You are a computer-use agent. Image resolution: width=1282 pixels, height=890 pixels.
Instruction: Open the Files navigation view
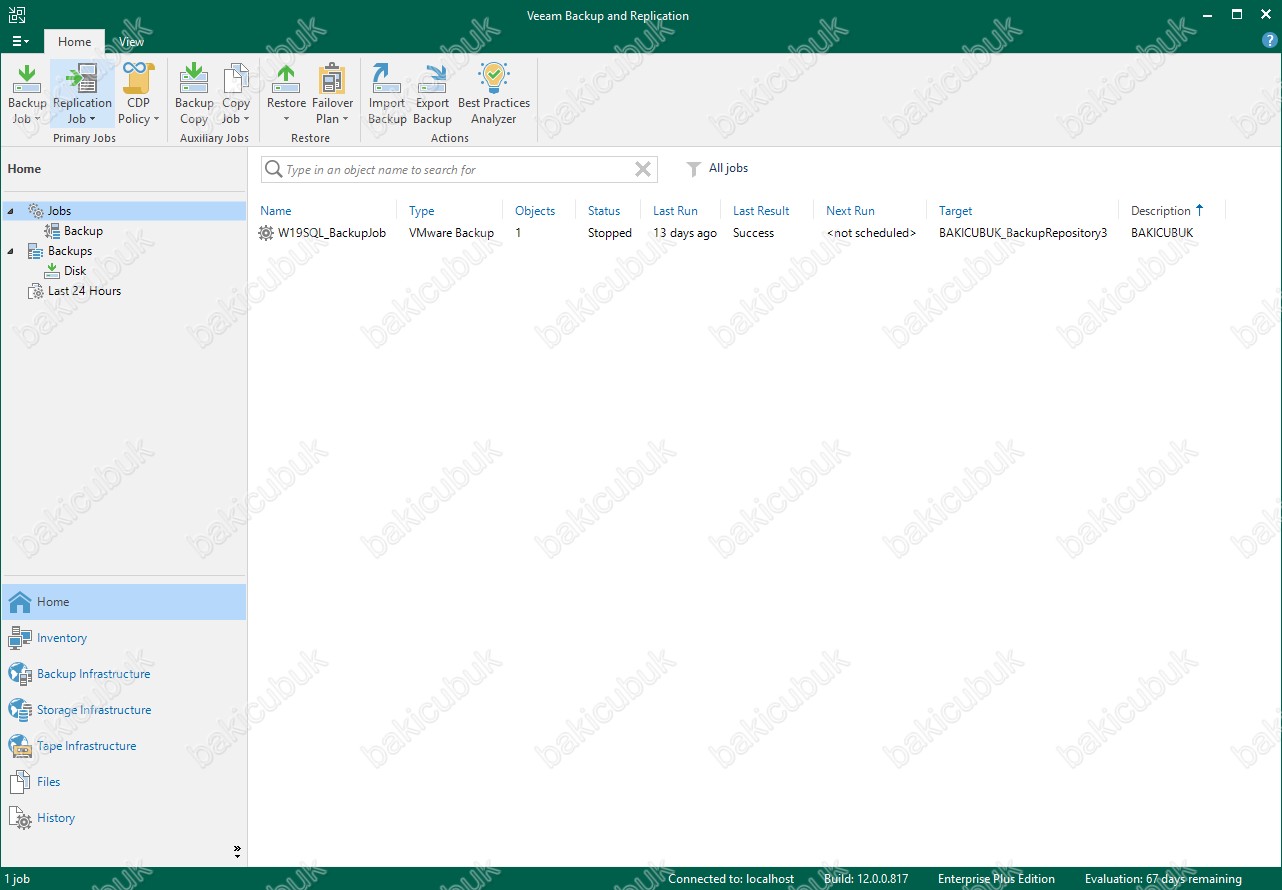coord(123,782)
